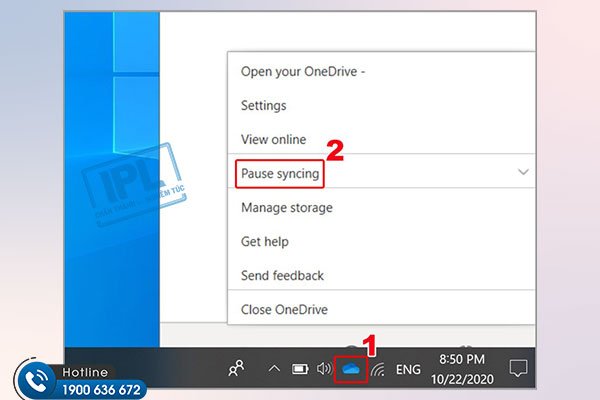Open the Action Center notification icon
Screen dimensions: 600x400
pos(518,369)
